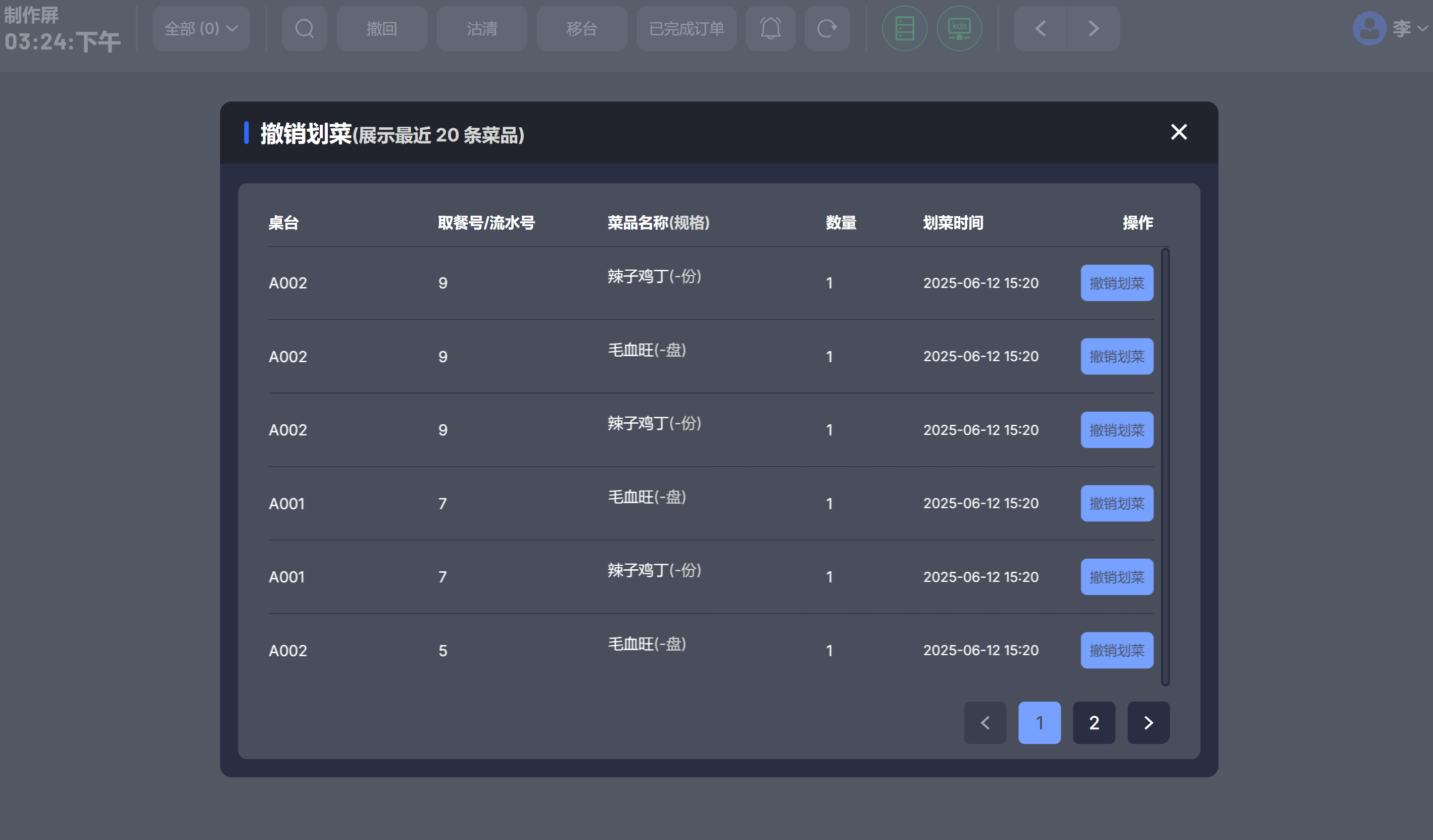Click the 操作 column header
Image resolution: width=1433 pixels, height=840 pixels.
point(1138,223)
